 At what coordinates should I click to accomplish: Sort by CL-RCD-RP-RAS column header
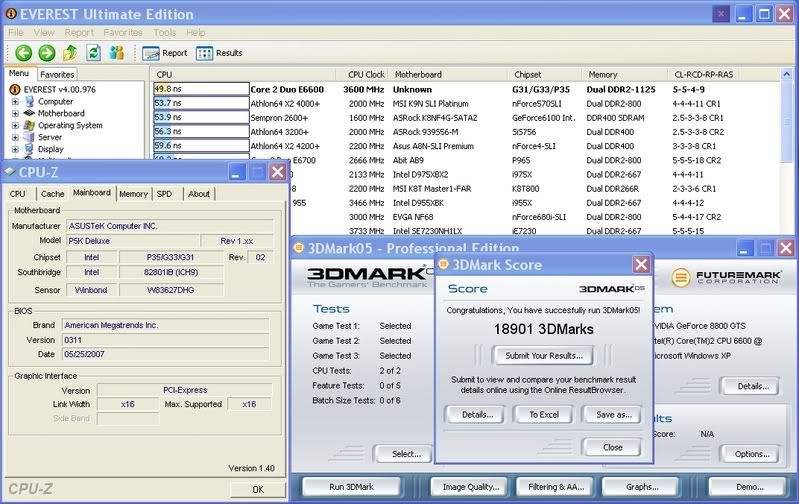[x=704, y=74]
